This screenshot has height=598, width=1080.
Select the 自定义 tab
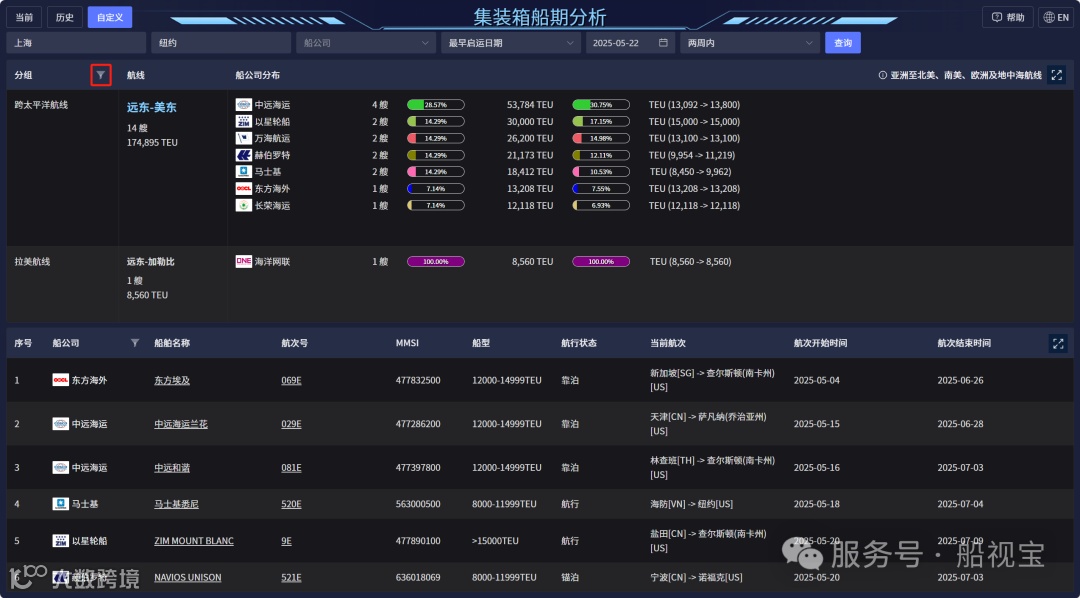(110, 17)
